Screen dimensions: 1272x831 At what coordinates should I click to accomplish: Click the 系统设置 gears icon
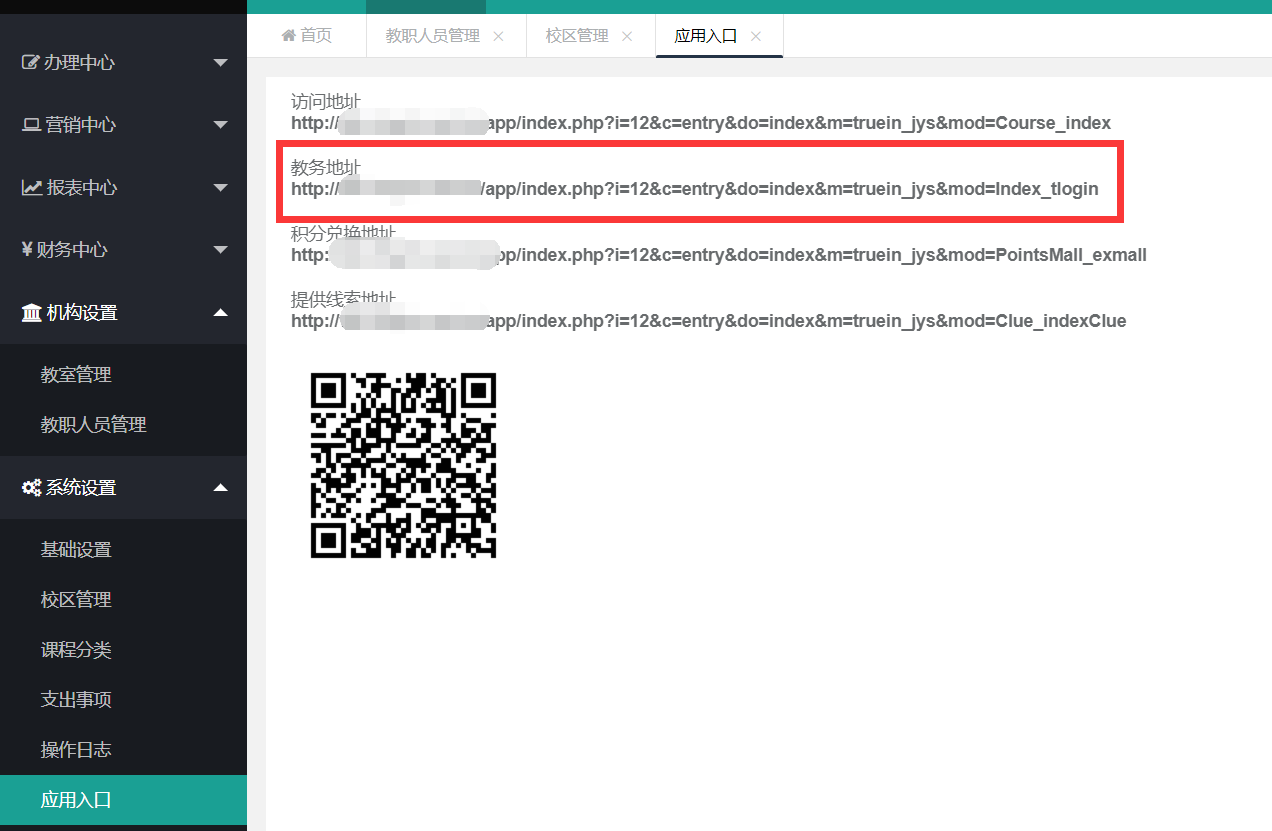pyautogui.click(x=32, y=488)
